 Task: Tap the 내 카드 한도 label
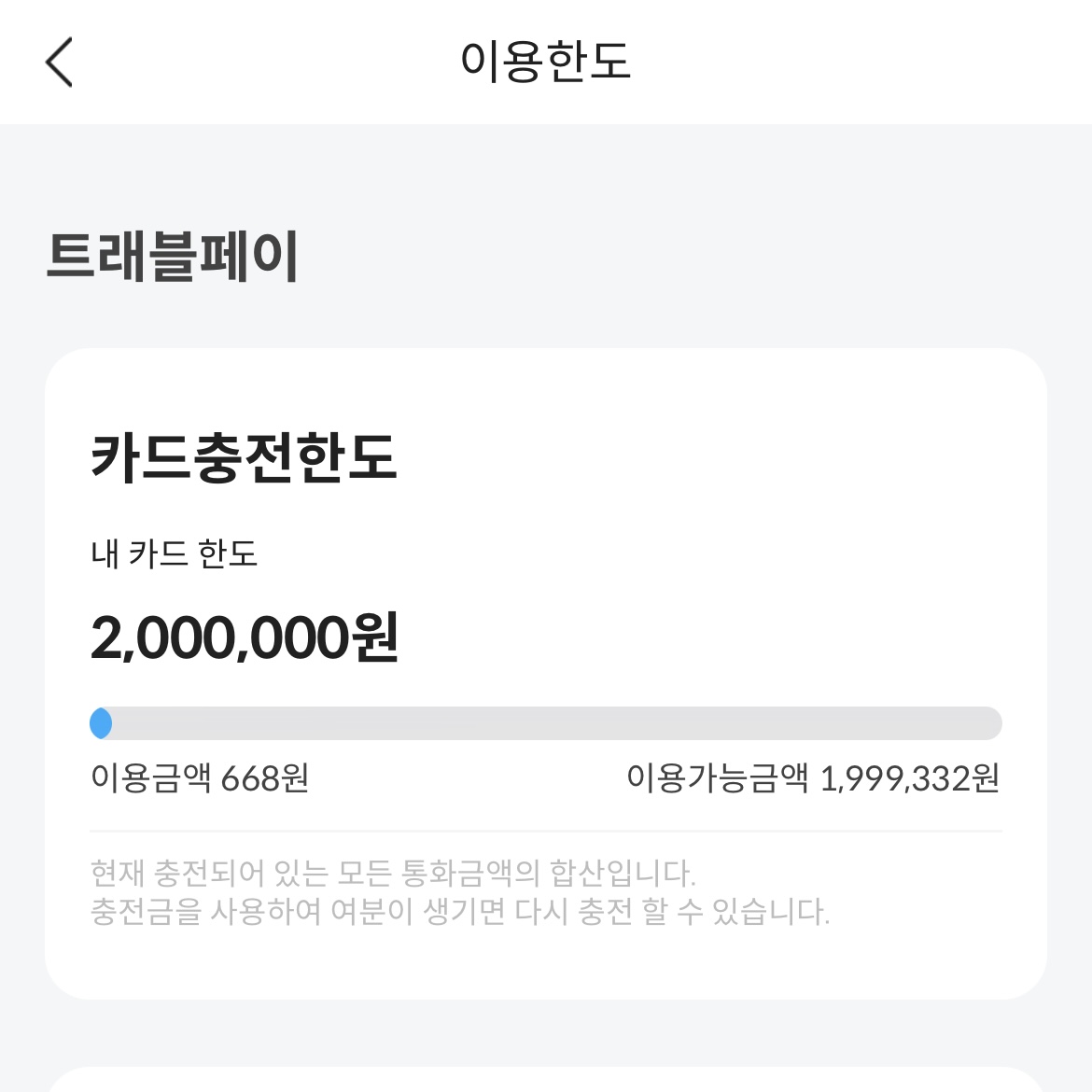(x=174, y=554)
